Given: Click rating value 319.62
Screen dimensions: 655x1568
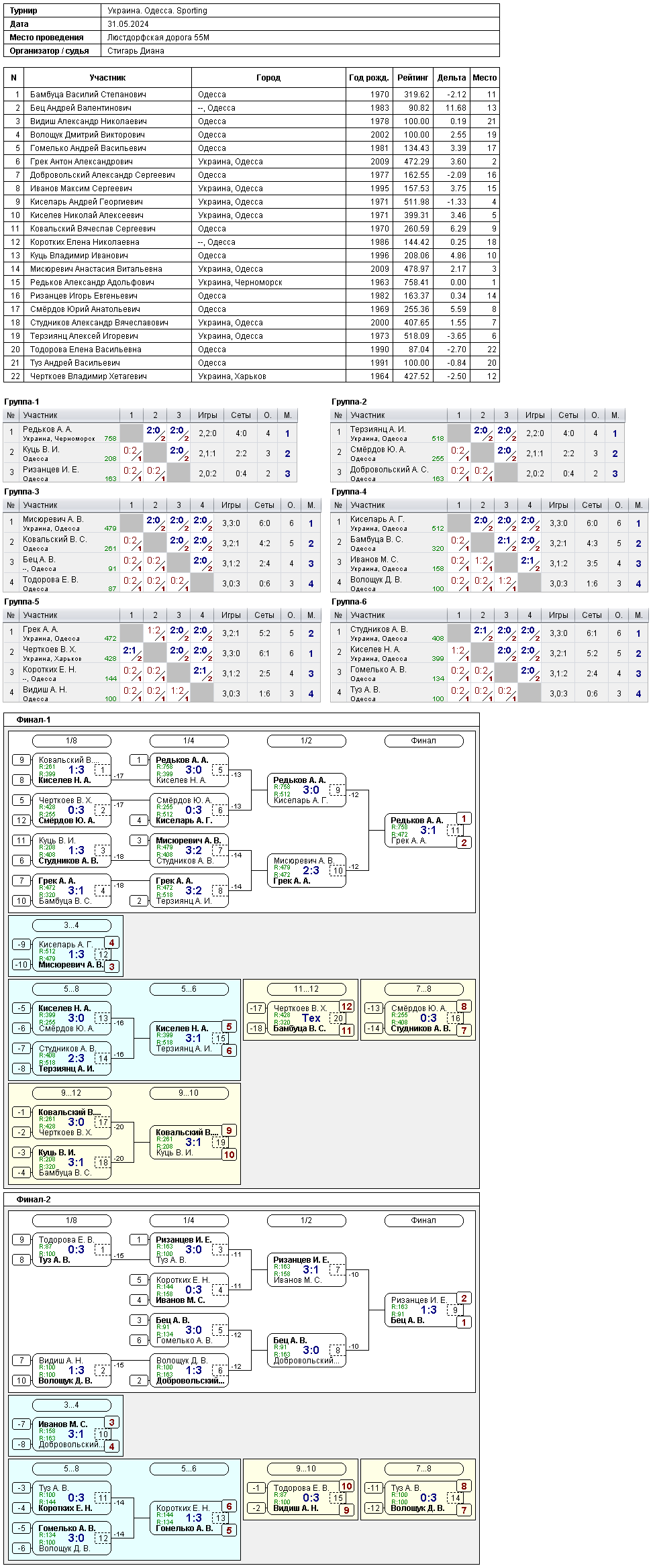Looking at the screenshot, I should point(416,95).
